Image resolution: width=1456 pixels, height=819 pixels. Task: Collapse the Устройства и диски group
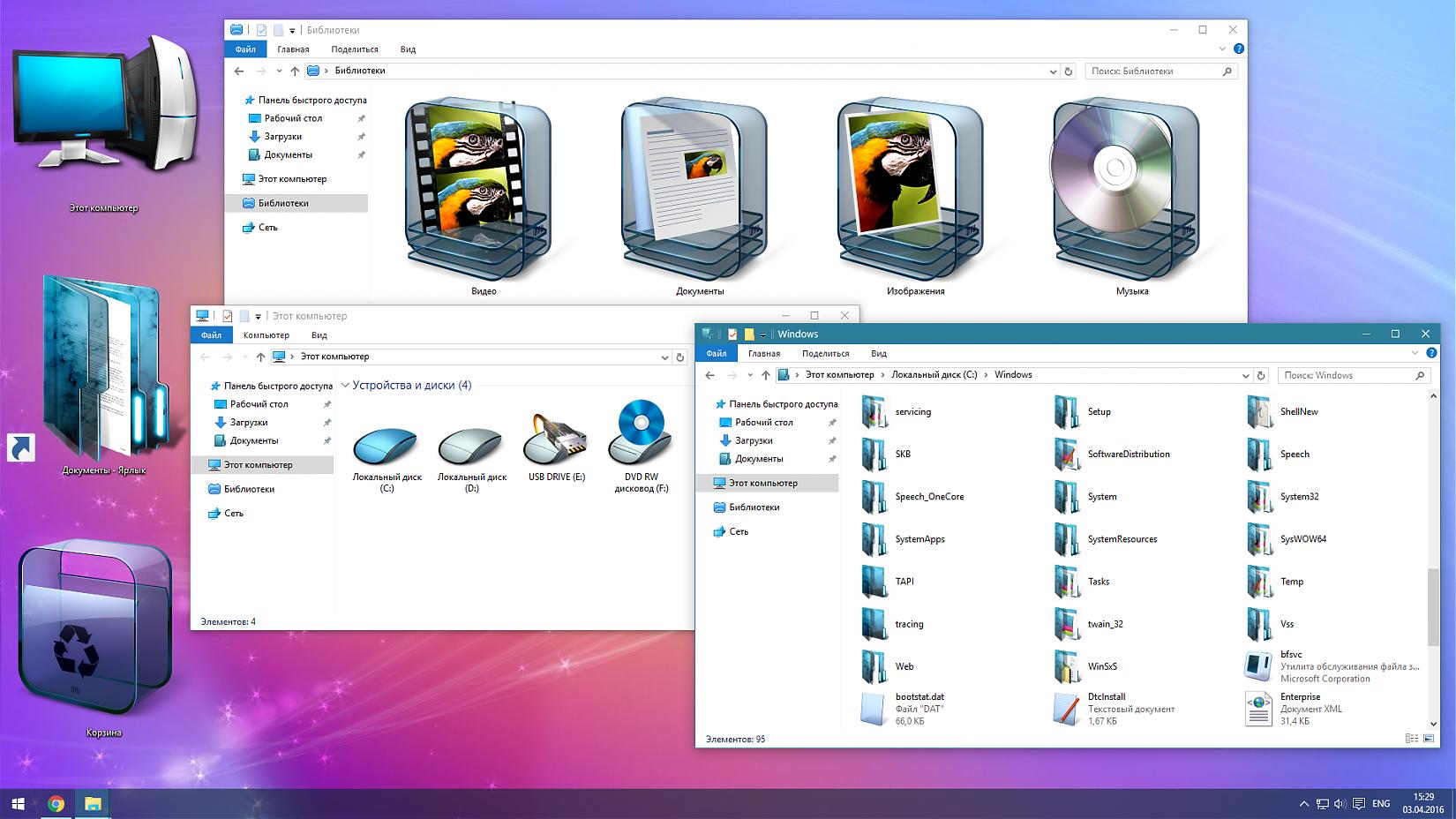(346, 386)
